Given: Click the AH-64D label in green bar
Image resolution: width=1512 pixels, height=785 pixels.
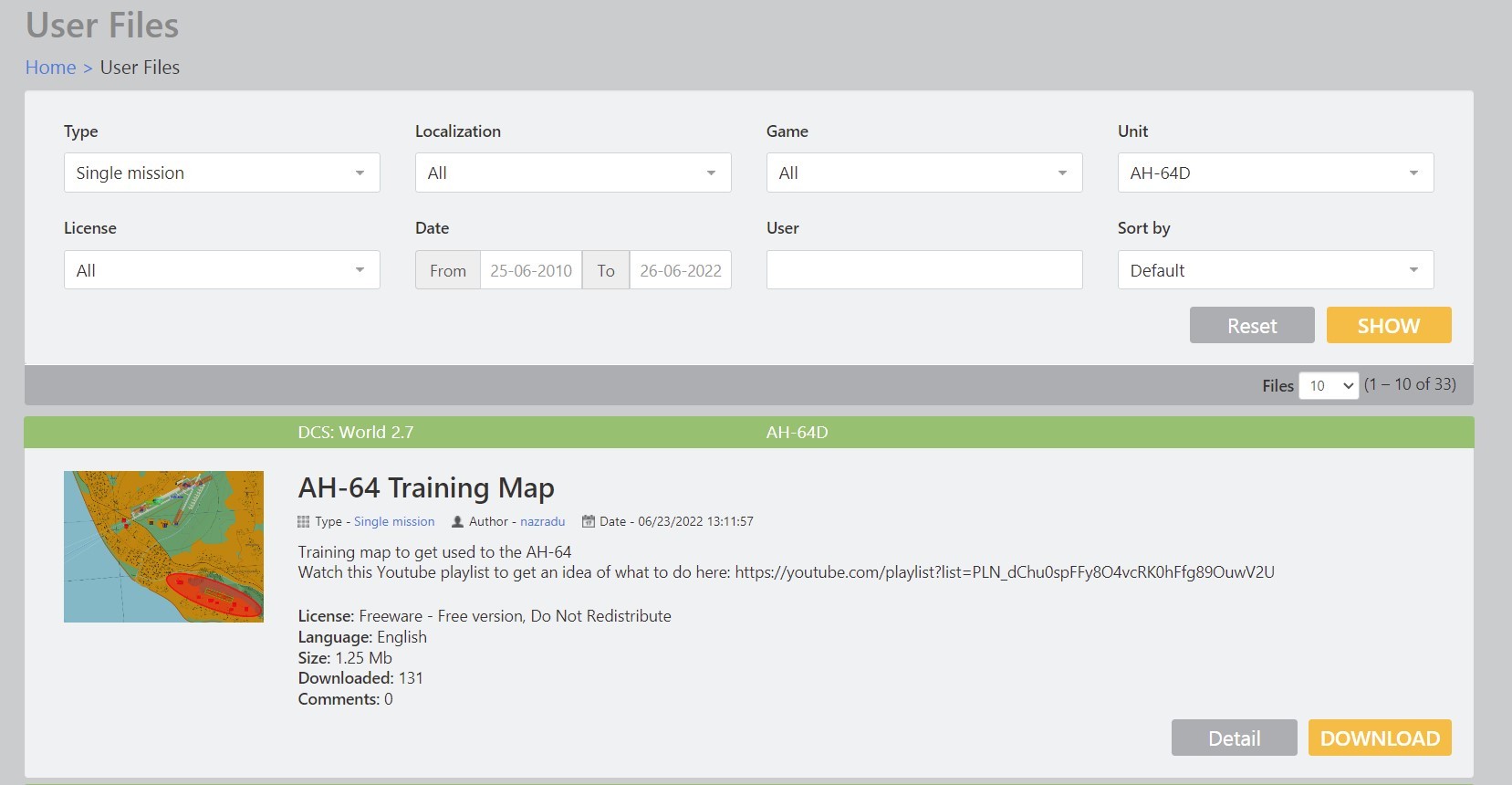Looking at the screenshot, I should (x=798, y=433).
